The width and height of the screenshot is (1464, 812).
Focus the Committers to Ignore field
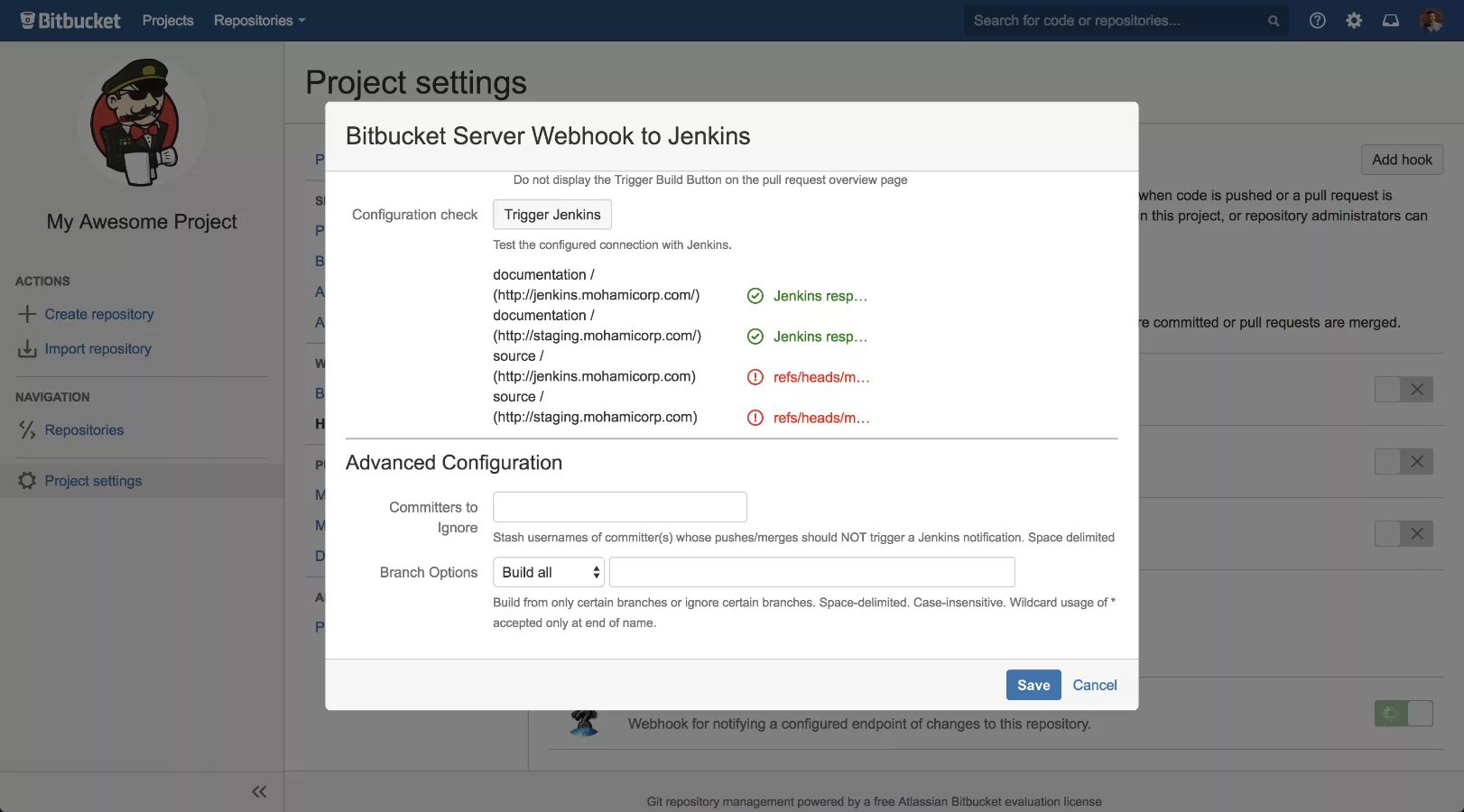click(x=620, y=507)
